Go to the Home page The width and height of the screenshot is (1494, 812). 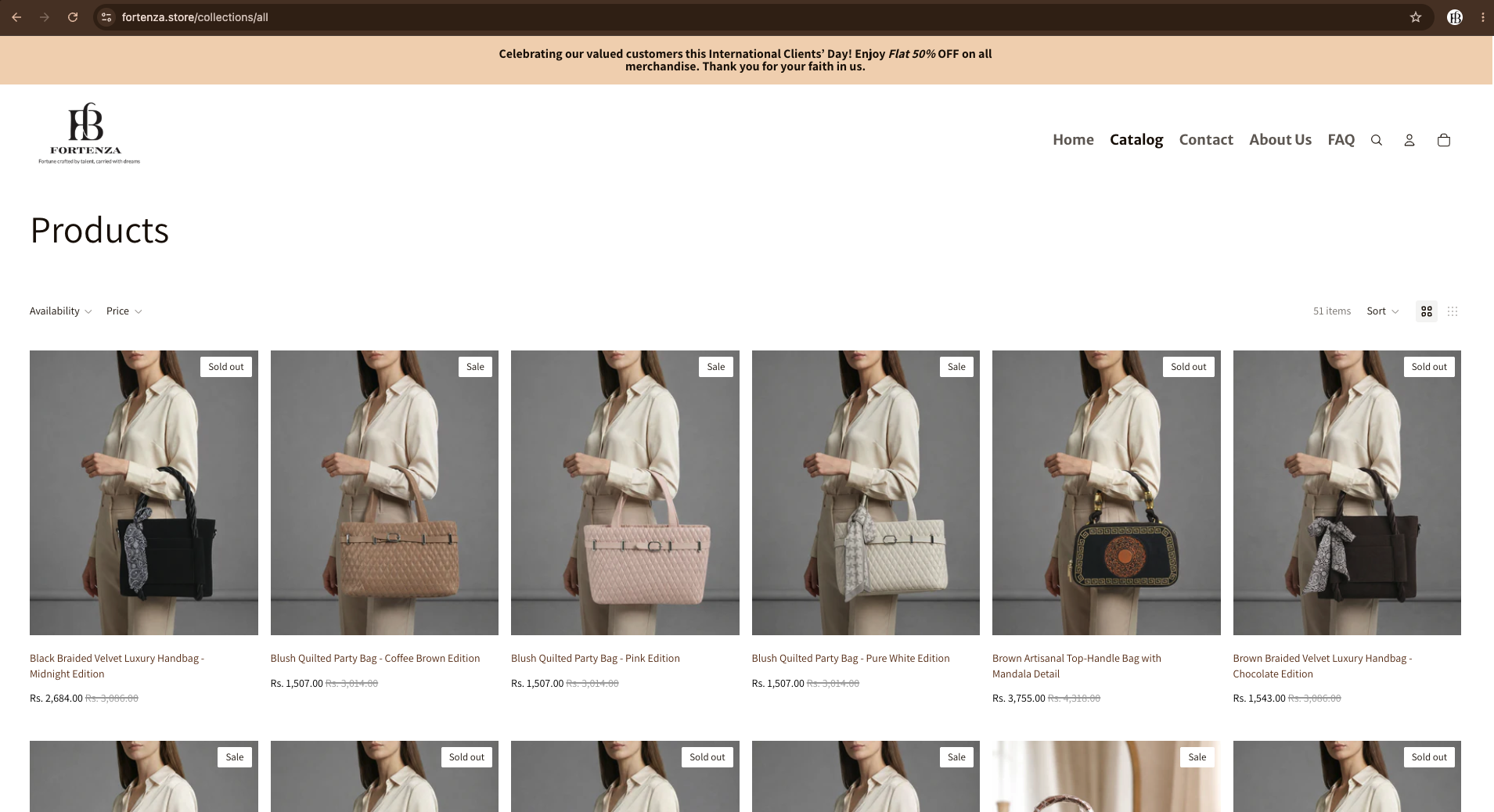coord(1073,140)
